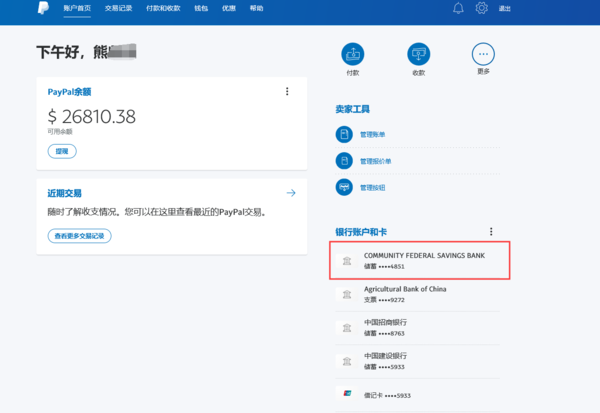The image size is (600, 413).
Task: Open 交易记录 menu item
Action: (x=118, y=8)
